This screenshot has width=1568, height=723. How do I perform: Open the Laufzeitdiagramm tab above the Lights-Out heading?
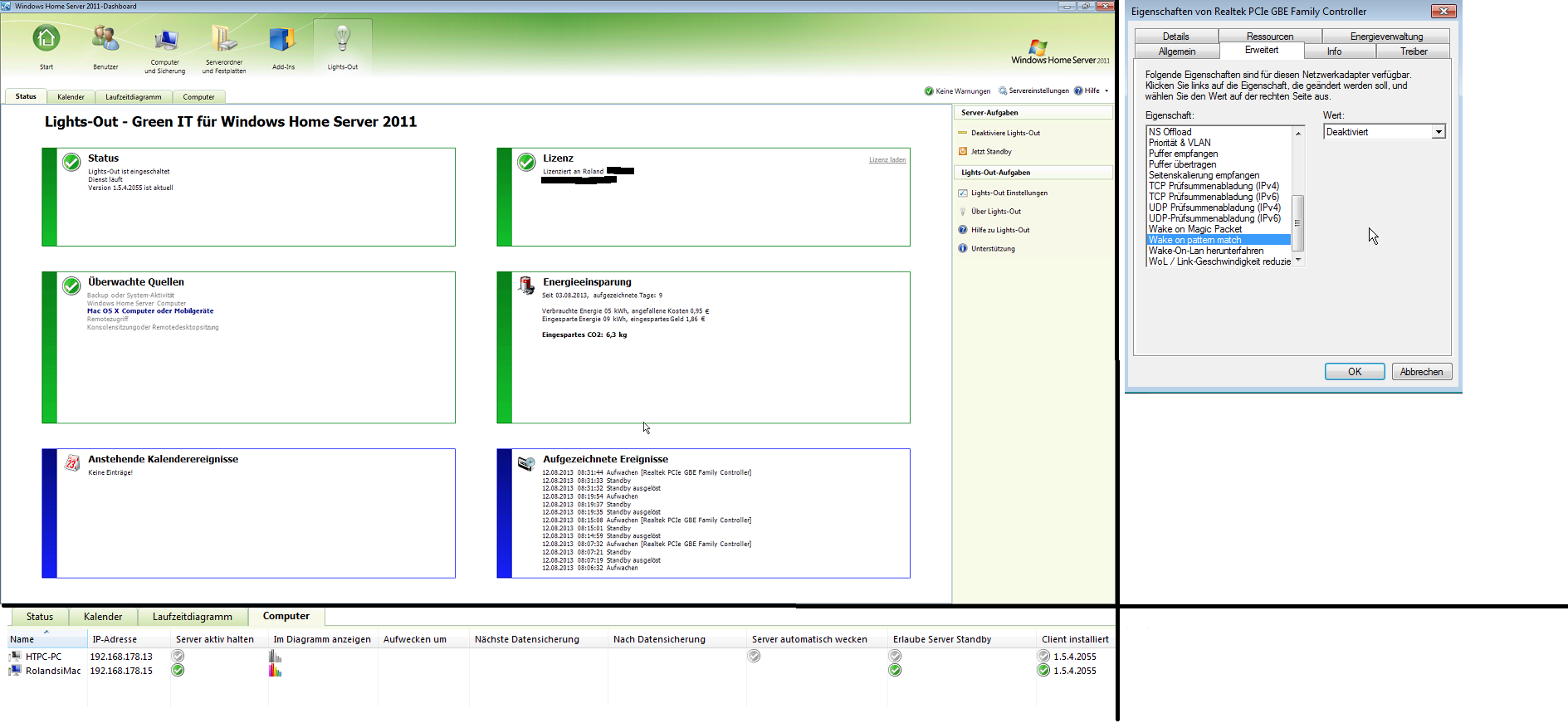click(134, 97)
